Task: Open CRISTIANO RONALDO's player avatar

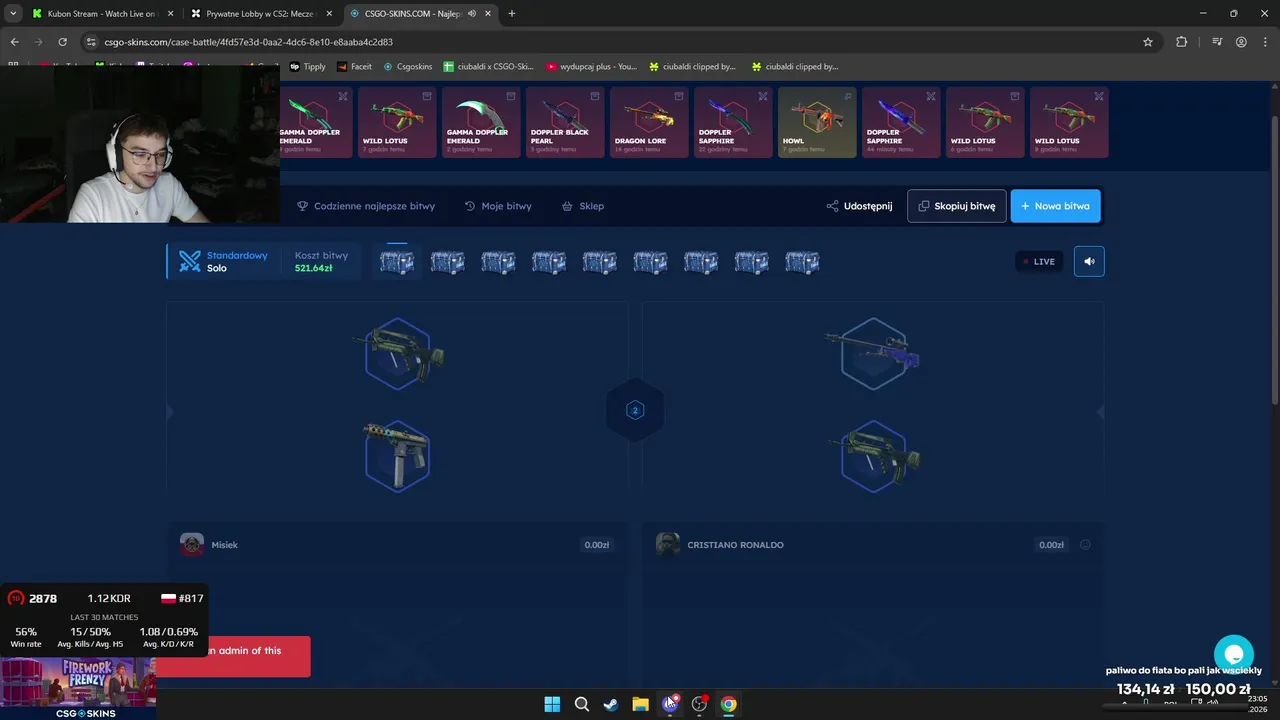Action: [x=668, y=545]
